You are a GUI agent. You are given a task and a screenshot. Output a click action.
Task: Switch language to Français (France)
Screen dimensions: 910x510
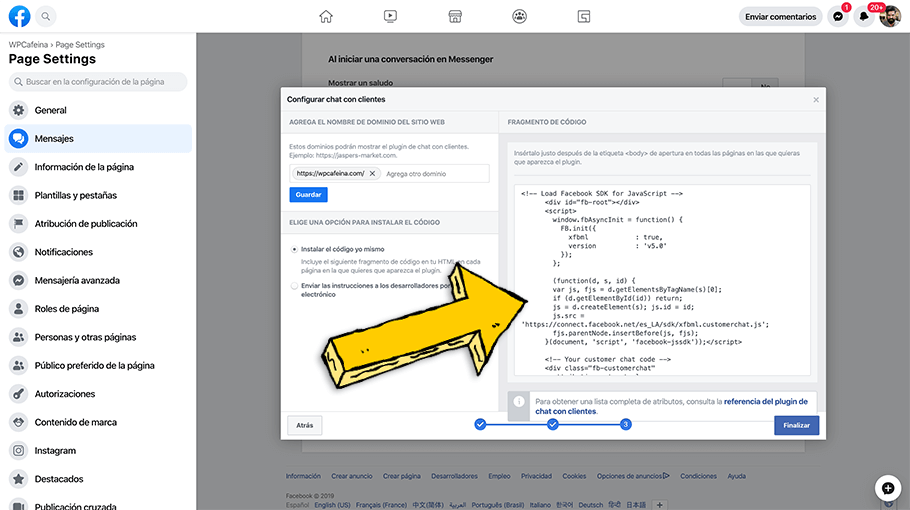click(381, 505)
